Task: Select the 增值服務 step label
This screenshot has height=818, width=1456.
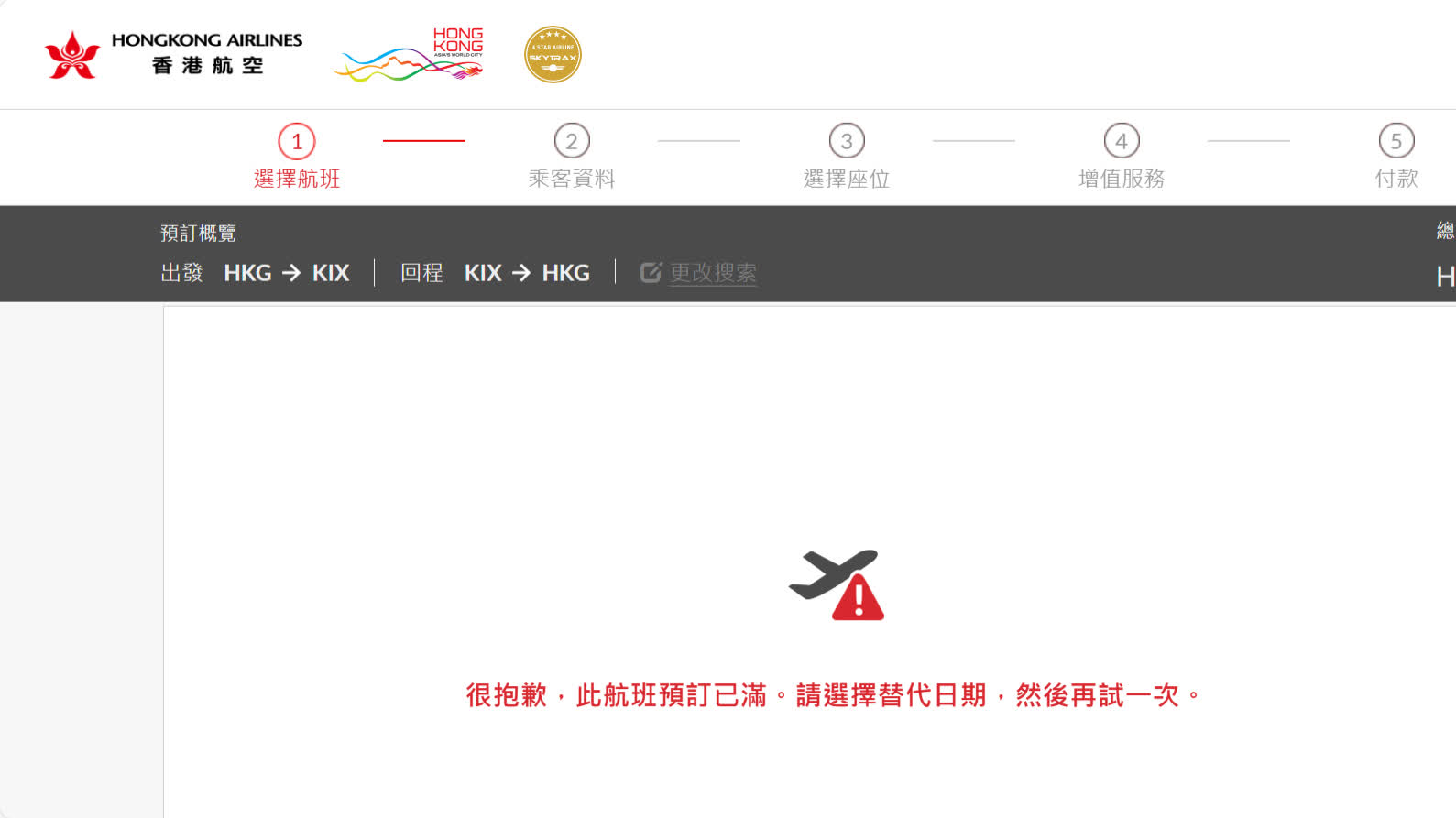Action: (1122, 179)
